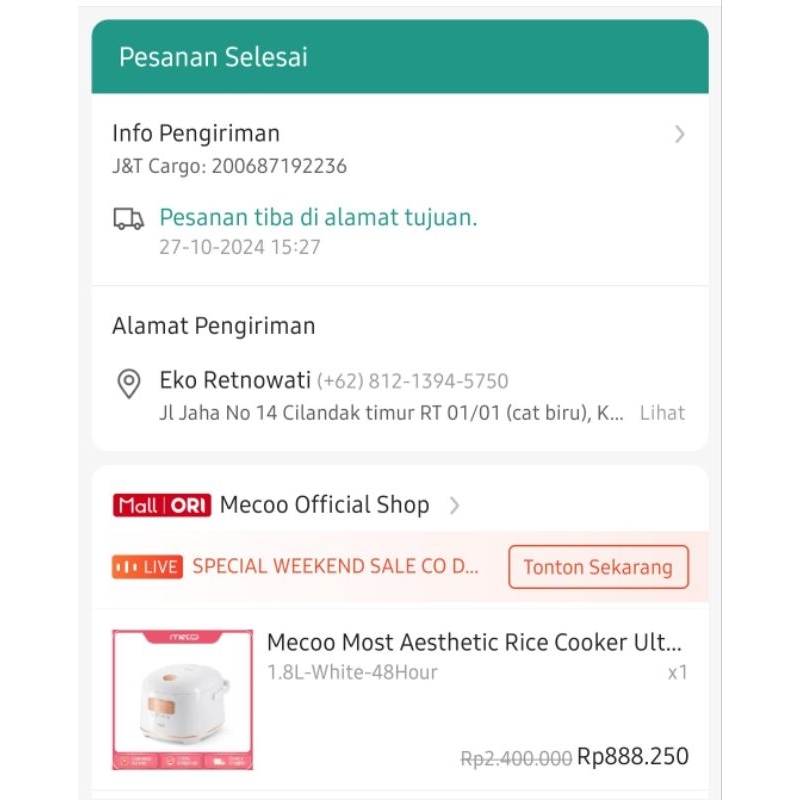Select the recipient name Eko Retnowati
Viewport: 800px width, 800px height.
click(x=235, y=381)
